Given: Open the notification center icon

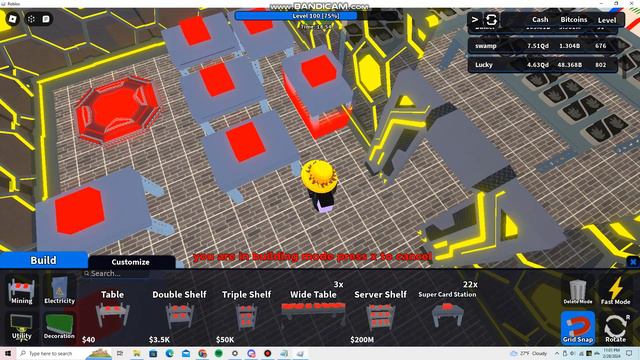Looking at the screenshot, I should click(629, 353).
